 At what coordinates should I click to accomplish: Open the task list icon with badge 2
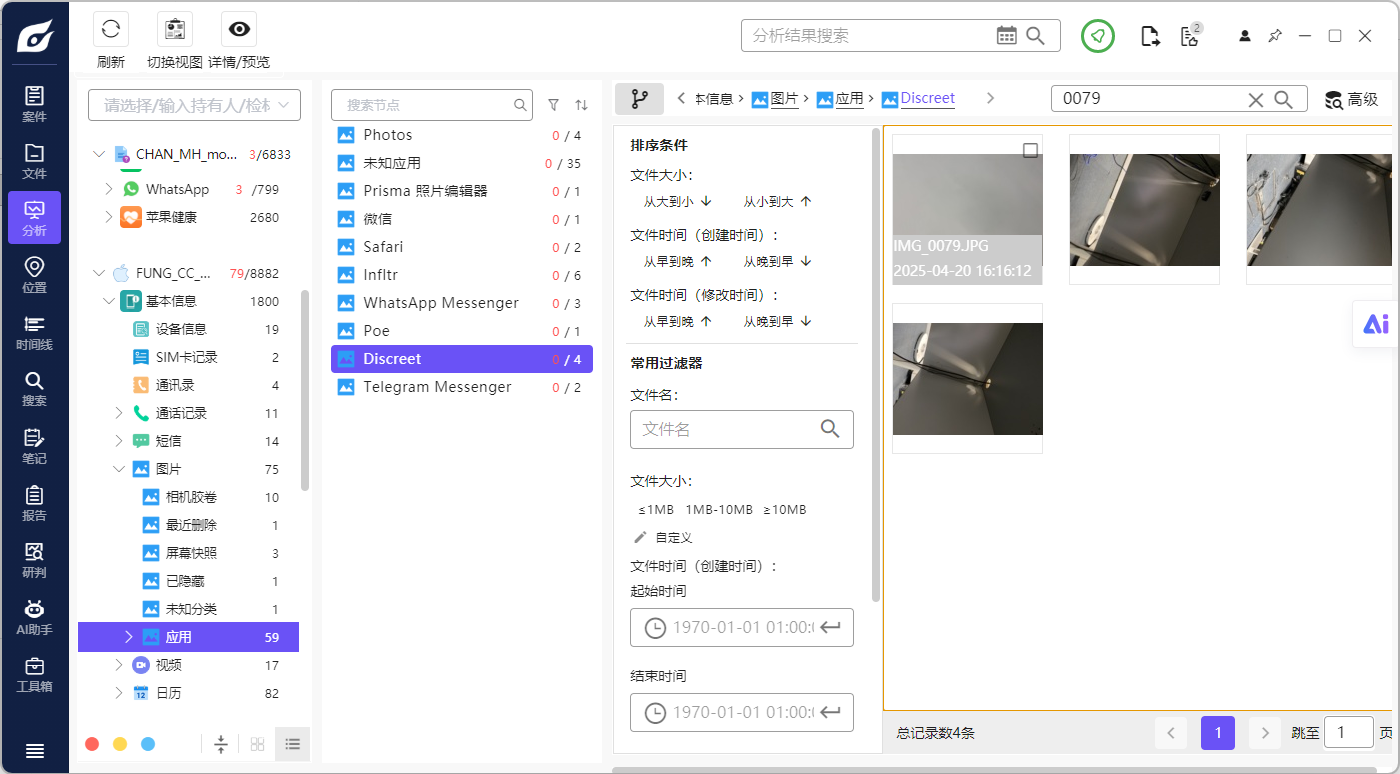pyautogui.click(x=1190, y=36)
